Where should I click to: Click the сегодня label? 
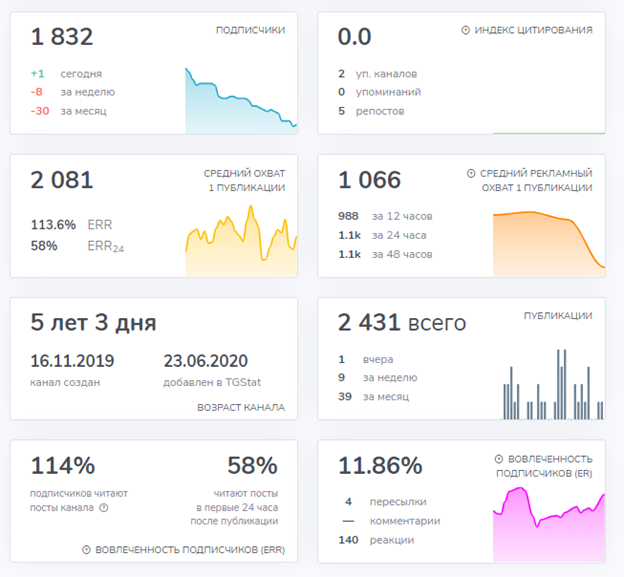click(x=81, y=74)
